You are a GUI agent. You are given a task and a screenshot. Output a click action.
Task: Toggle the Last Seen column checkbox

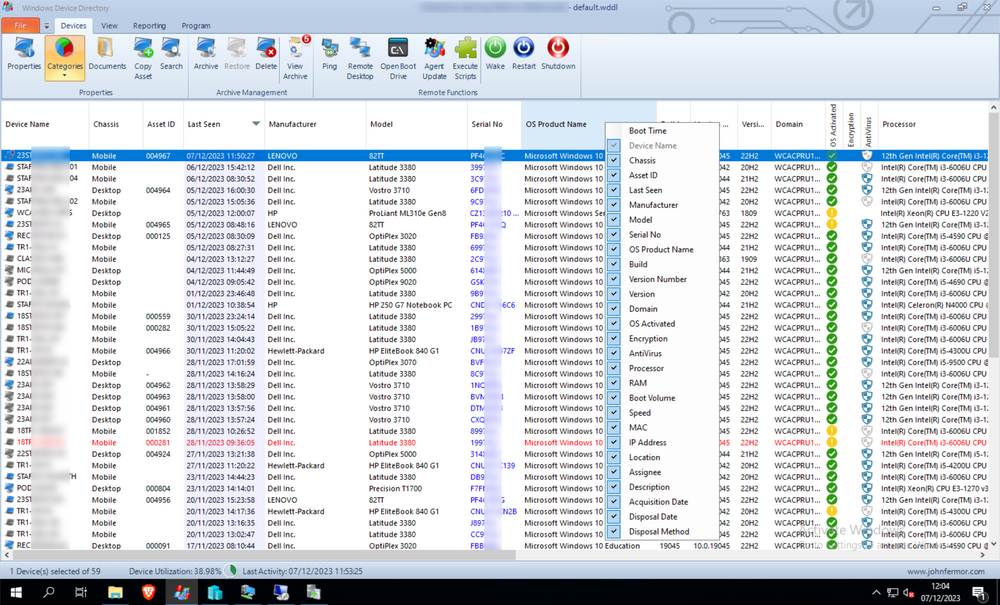pos(614,190)
